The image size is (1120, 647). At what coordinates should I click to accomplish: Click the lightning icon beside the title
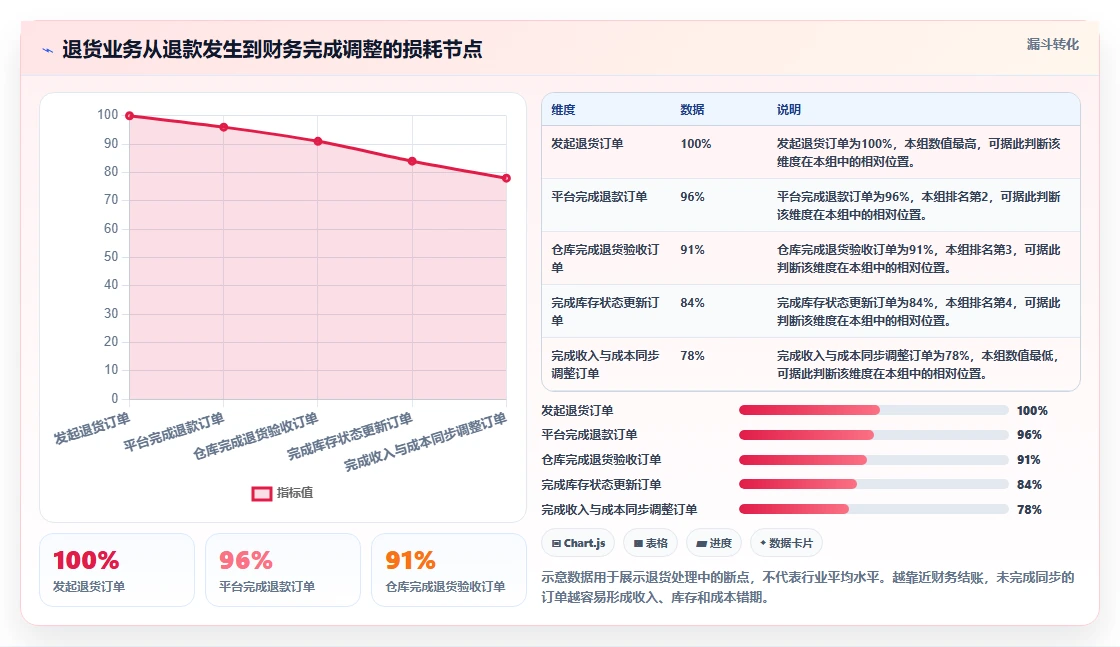point(48,50)
